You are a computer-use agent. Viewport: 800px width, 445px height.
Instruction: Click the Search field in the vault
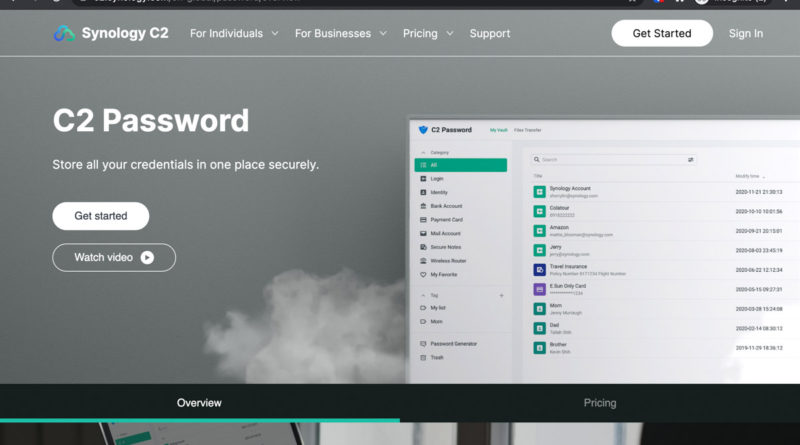point(610,159)
